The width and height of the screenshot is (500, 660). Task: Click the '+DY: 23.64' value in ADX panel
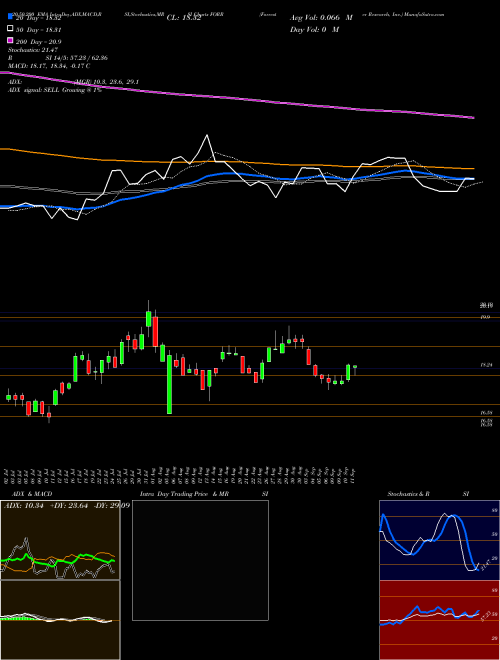click(x=69, y=505)
